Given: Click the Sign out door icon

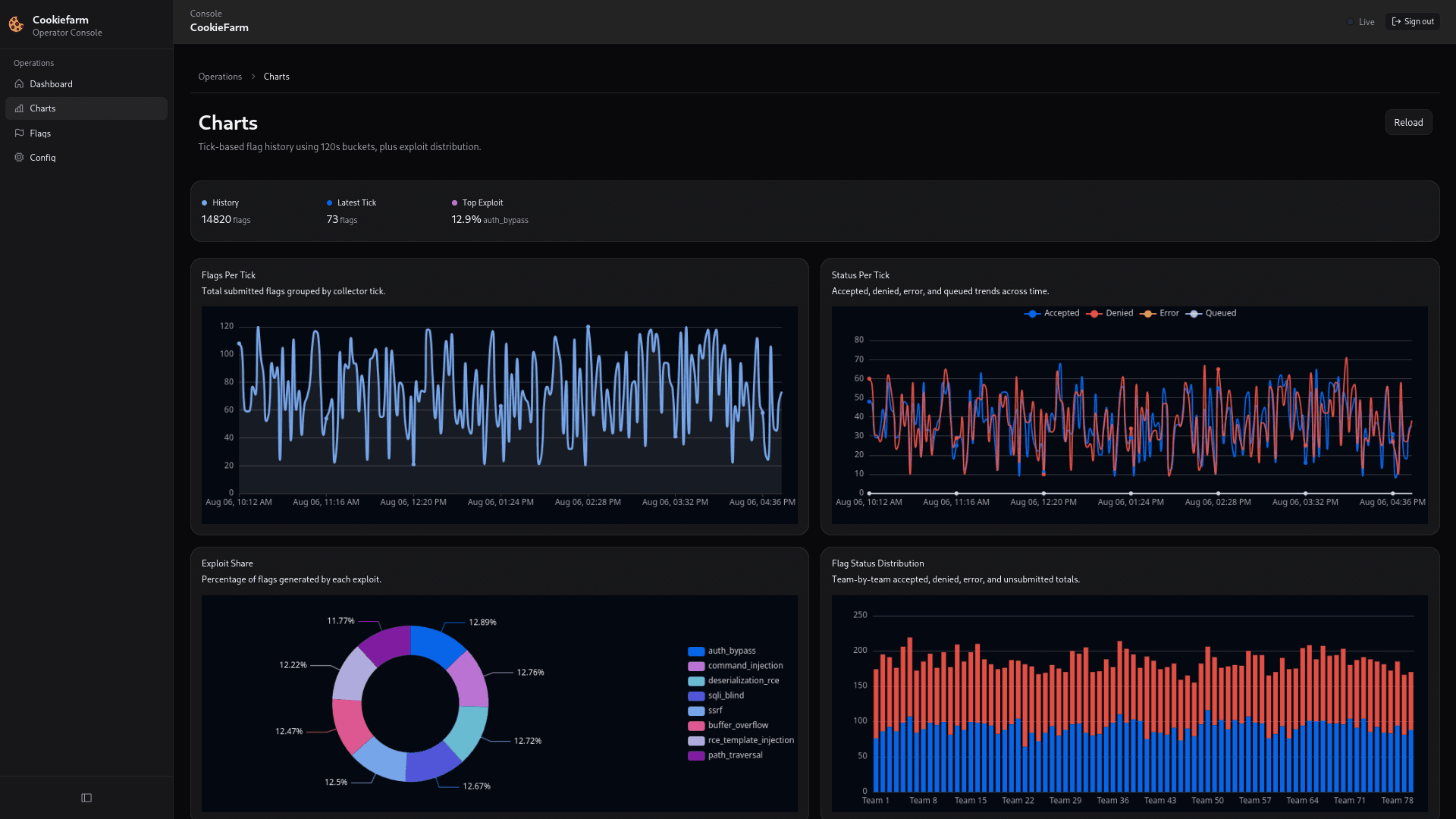Looking at the screenshot, I should (1398, 21).
